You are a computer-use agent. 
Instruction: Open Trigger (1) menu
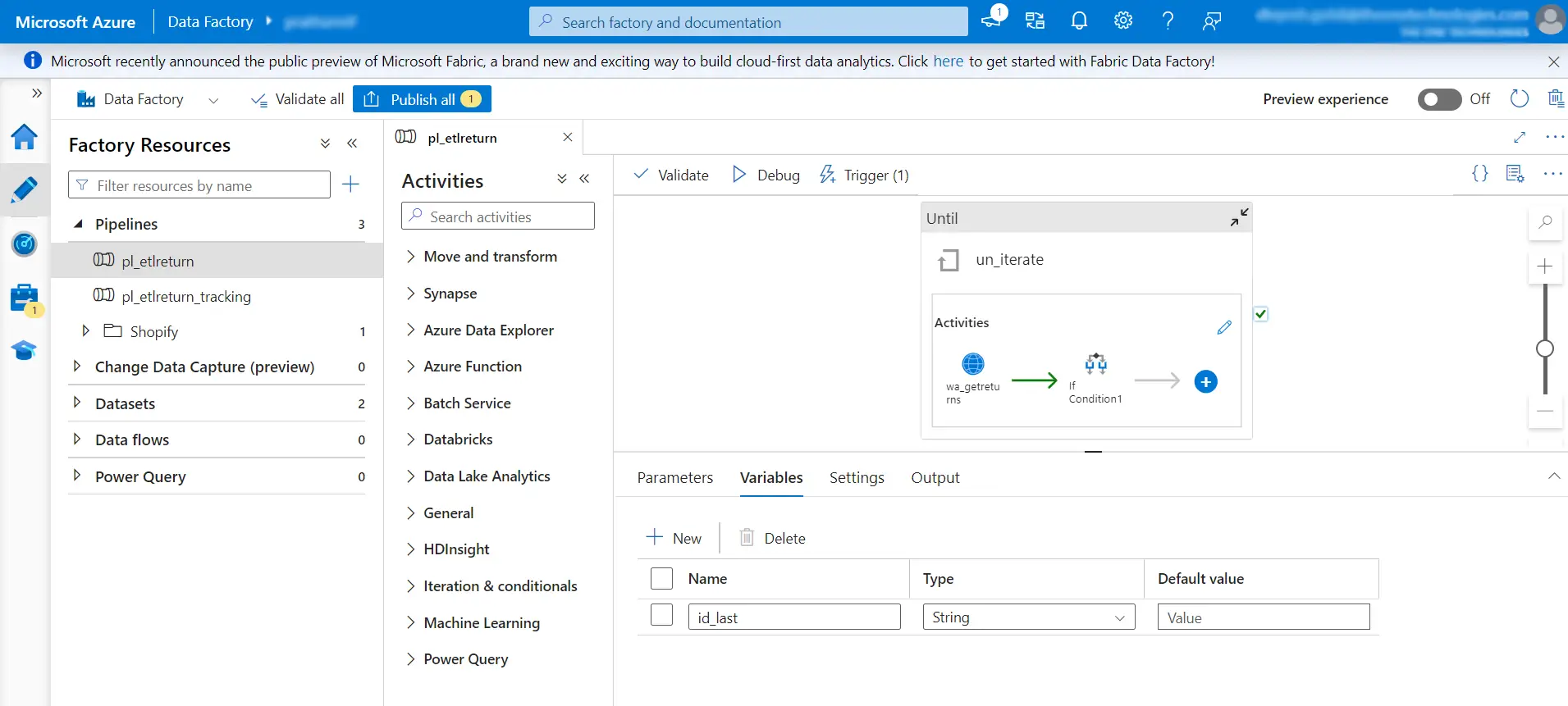point(864,175)
